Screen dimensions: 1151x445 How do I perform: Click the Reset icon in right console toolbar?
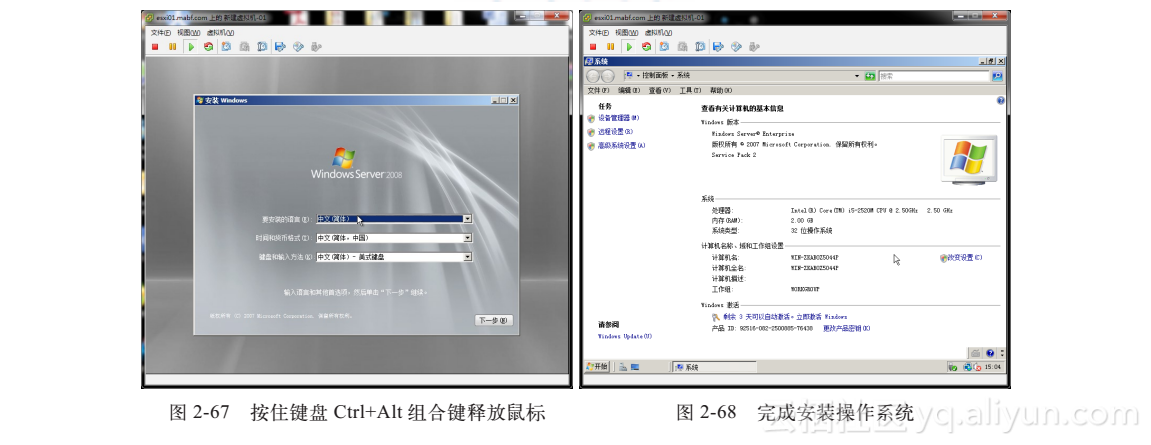[x=646, y=46]
